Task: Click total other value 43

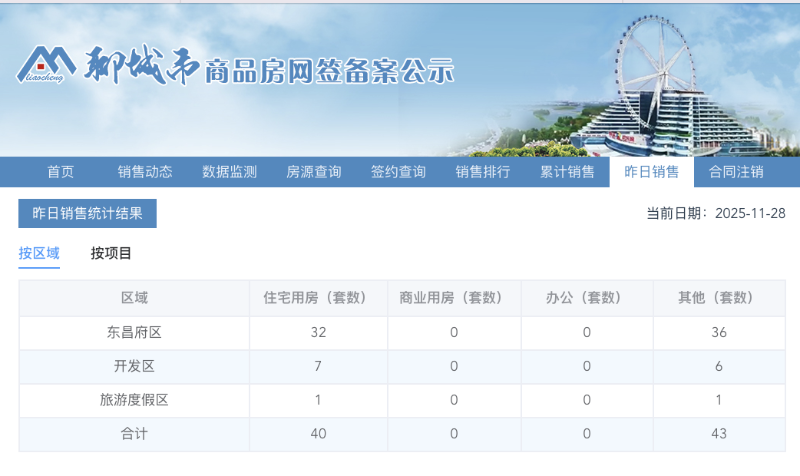Action: [719, 434]
